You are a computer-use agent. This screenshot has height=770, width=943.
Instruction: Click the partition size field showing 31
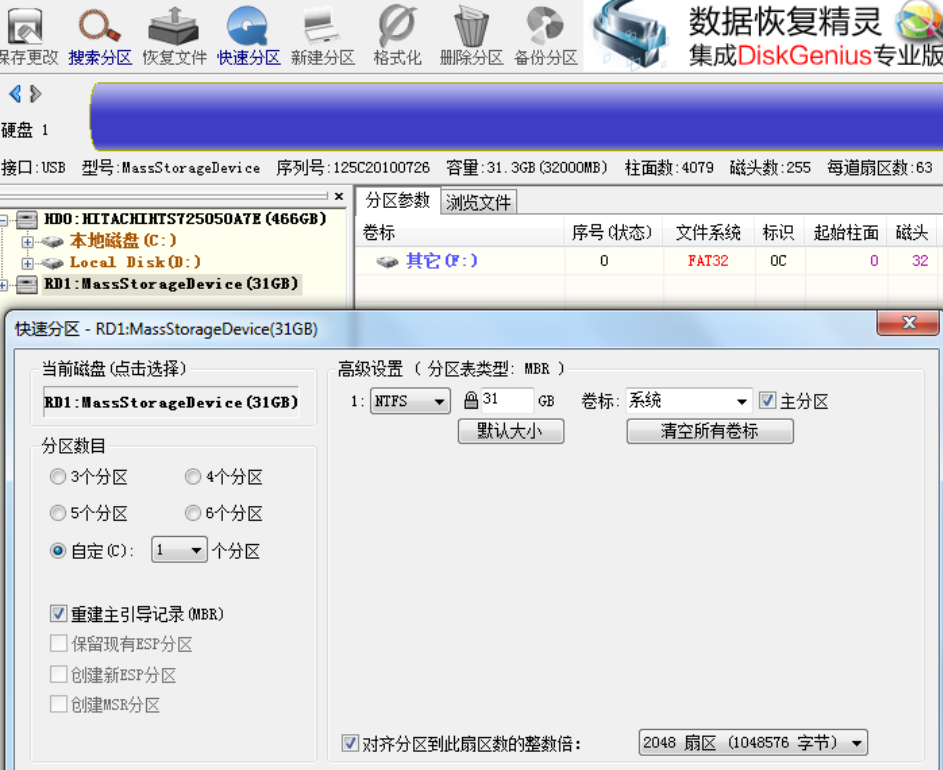pos(506,400)
